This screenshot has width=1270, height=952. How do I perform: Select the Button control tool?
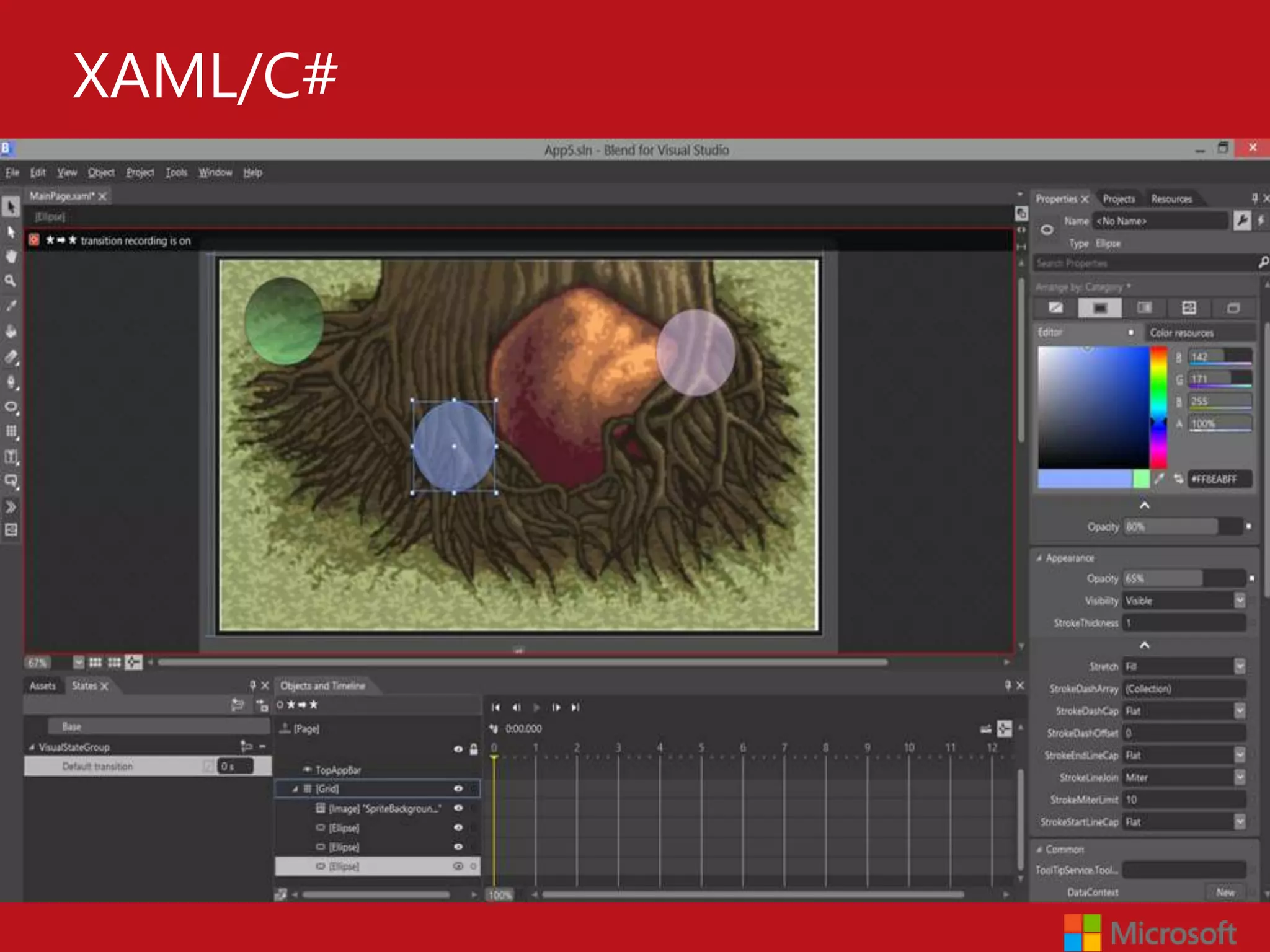(x=11, y=481)
